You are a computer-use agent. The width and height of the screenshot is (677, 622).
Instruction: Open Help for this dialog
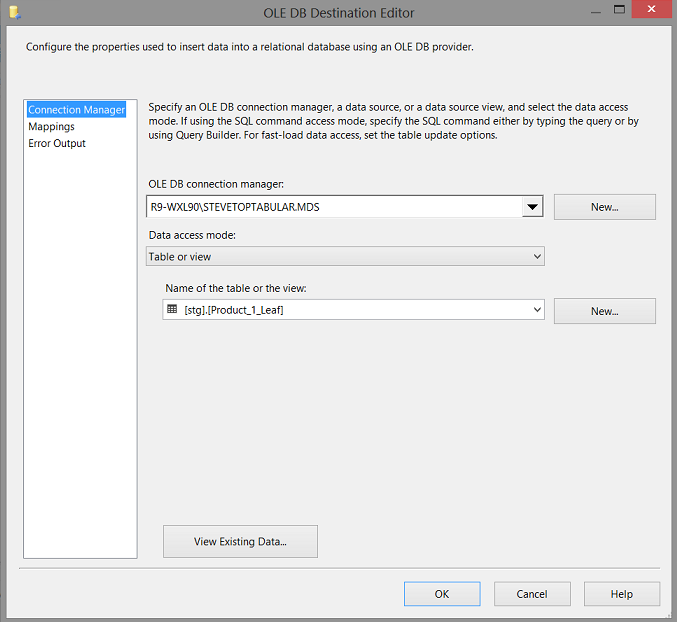pos(621,594)
